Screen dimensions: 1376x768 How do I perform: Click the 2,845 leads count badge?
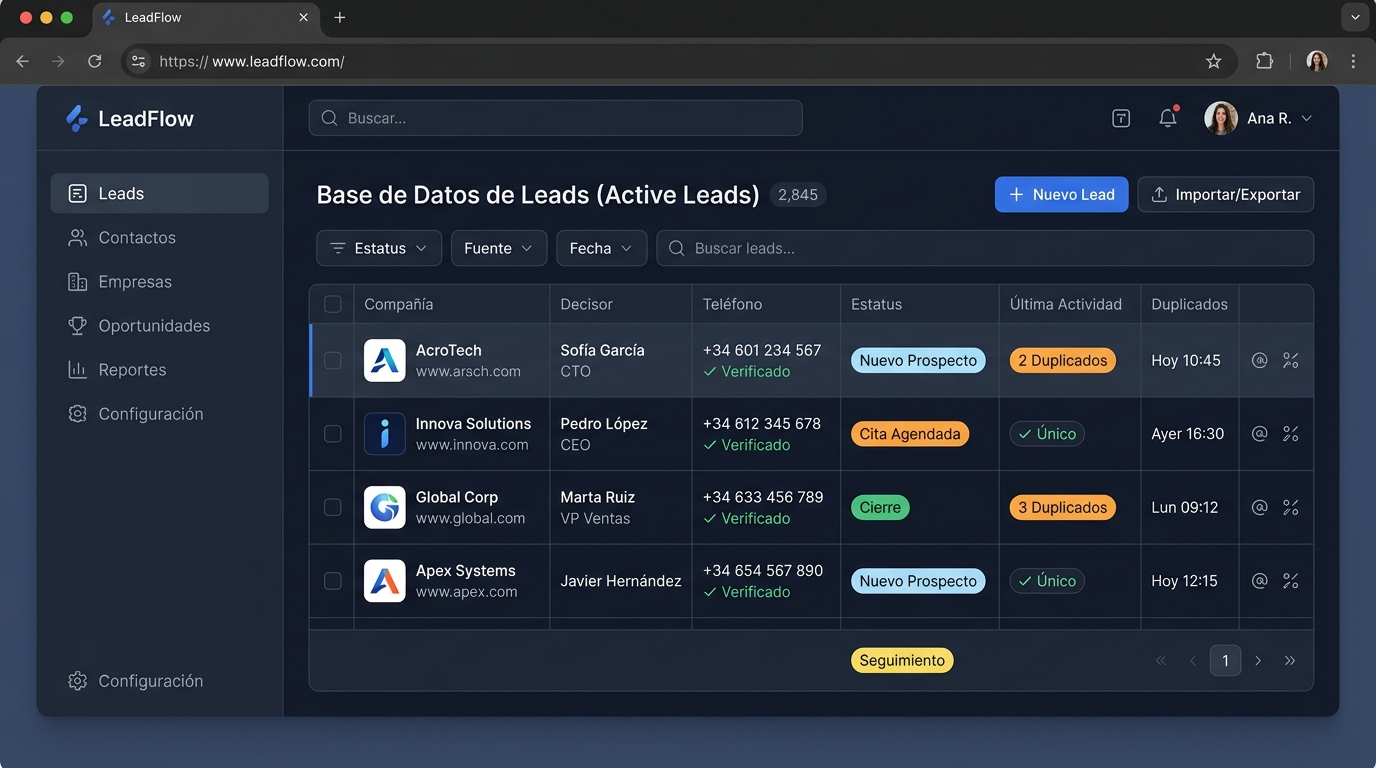coord(798,195)
